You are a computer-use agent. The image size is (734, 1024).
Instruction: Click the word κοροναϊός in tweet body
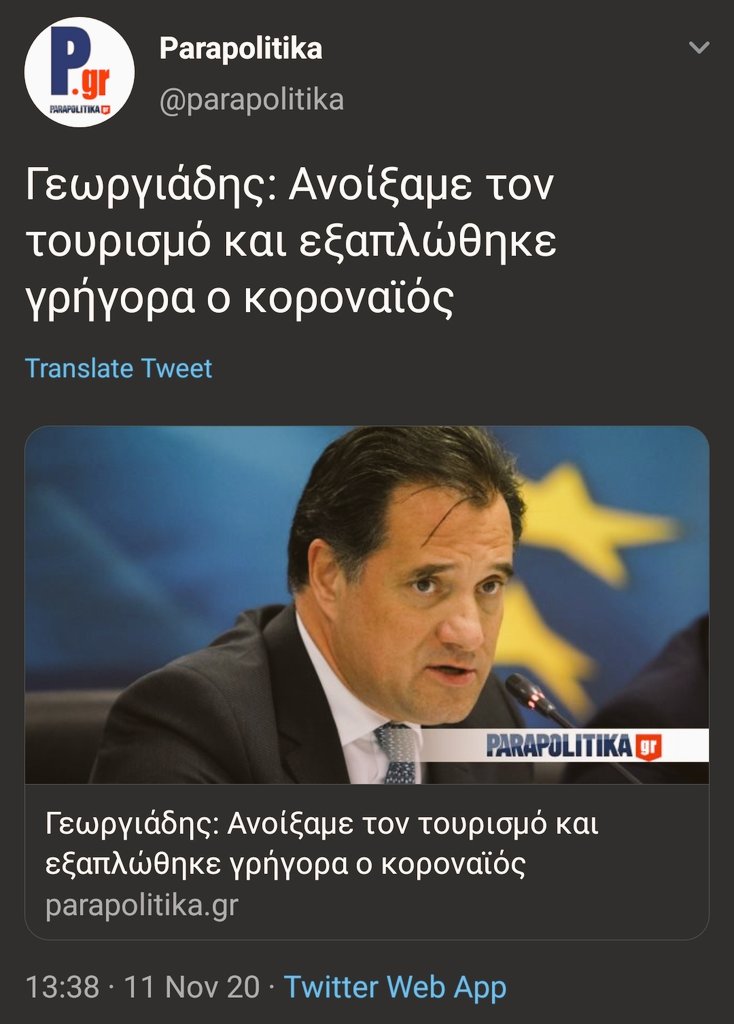[x=348, y=299]
